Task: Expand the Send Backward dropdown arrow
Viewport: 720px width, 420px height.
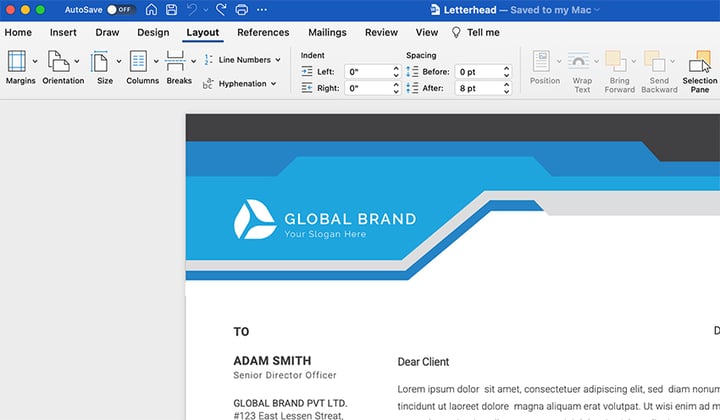Action: pyautogui.click(x=672, y=61)
